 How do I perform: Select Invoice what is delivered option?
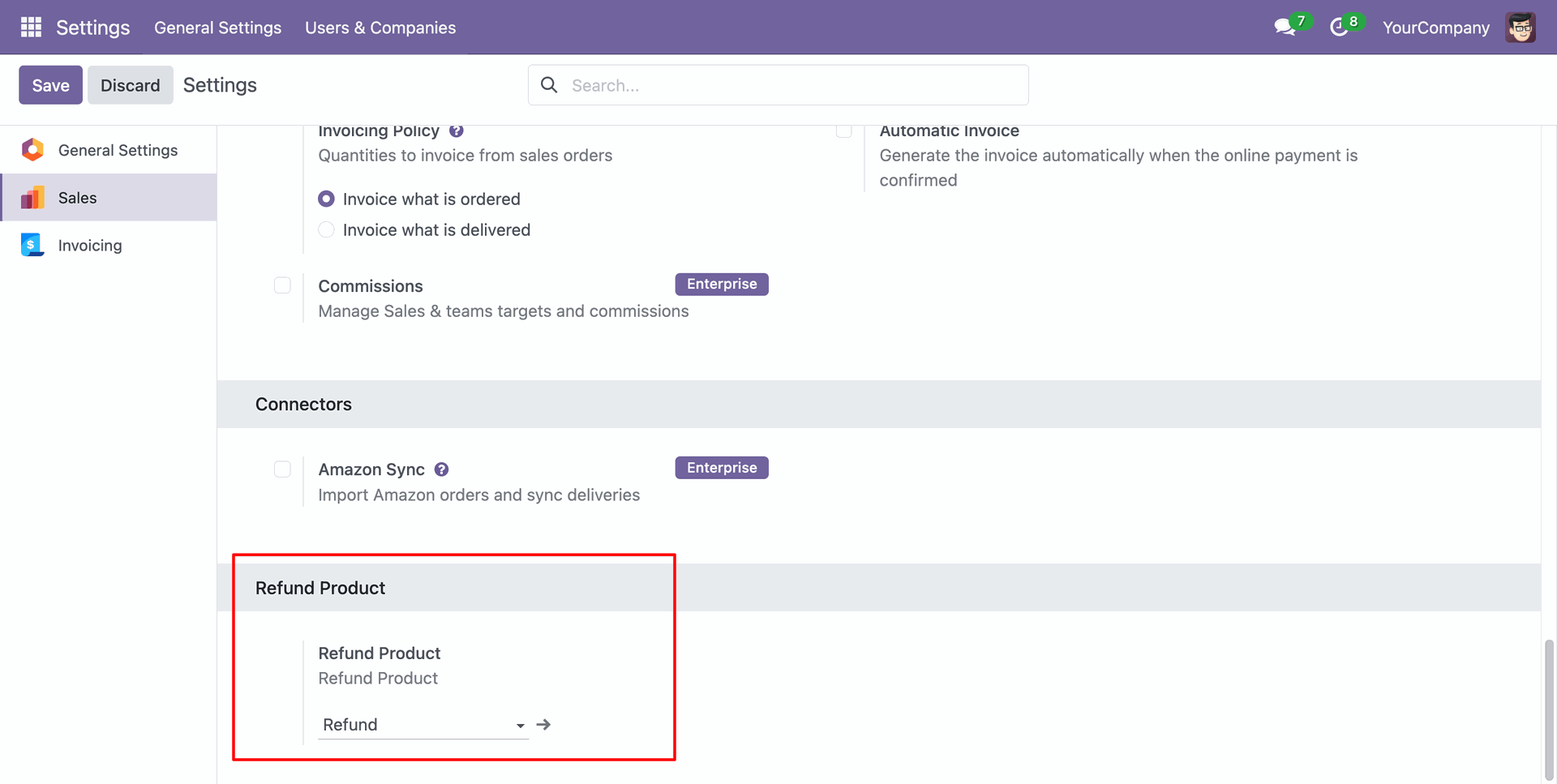326,230
